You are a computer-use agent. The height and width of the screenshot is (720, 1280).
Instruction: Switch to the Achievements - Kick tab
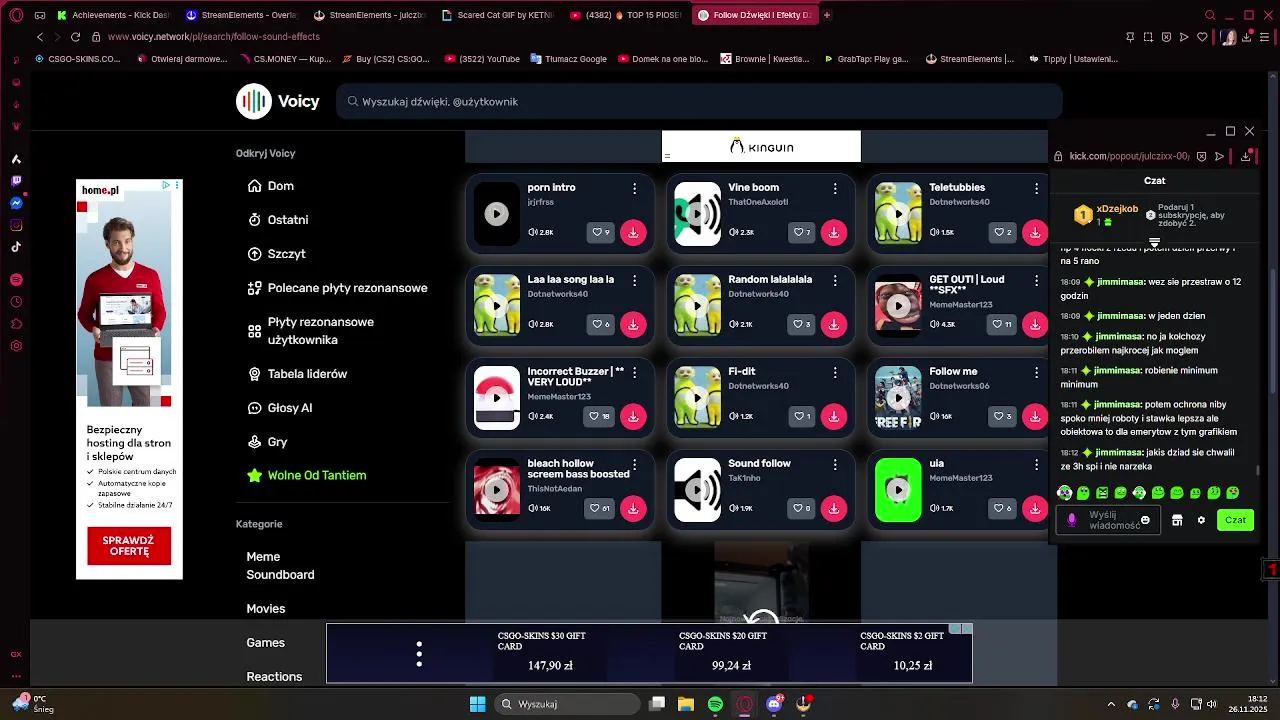coord(114,15)
